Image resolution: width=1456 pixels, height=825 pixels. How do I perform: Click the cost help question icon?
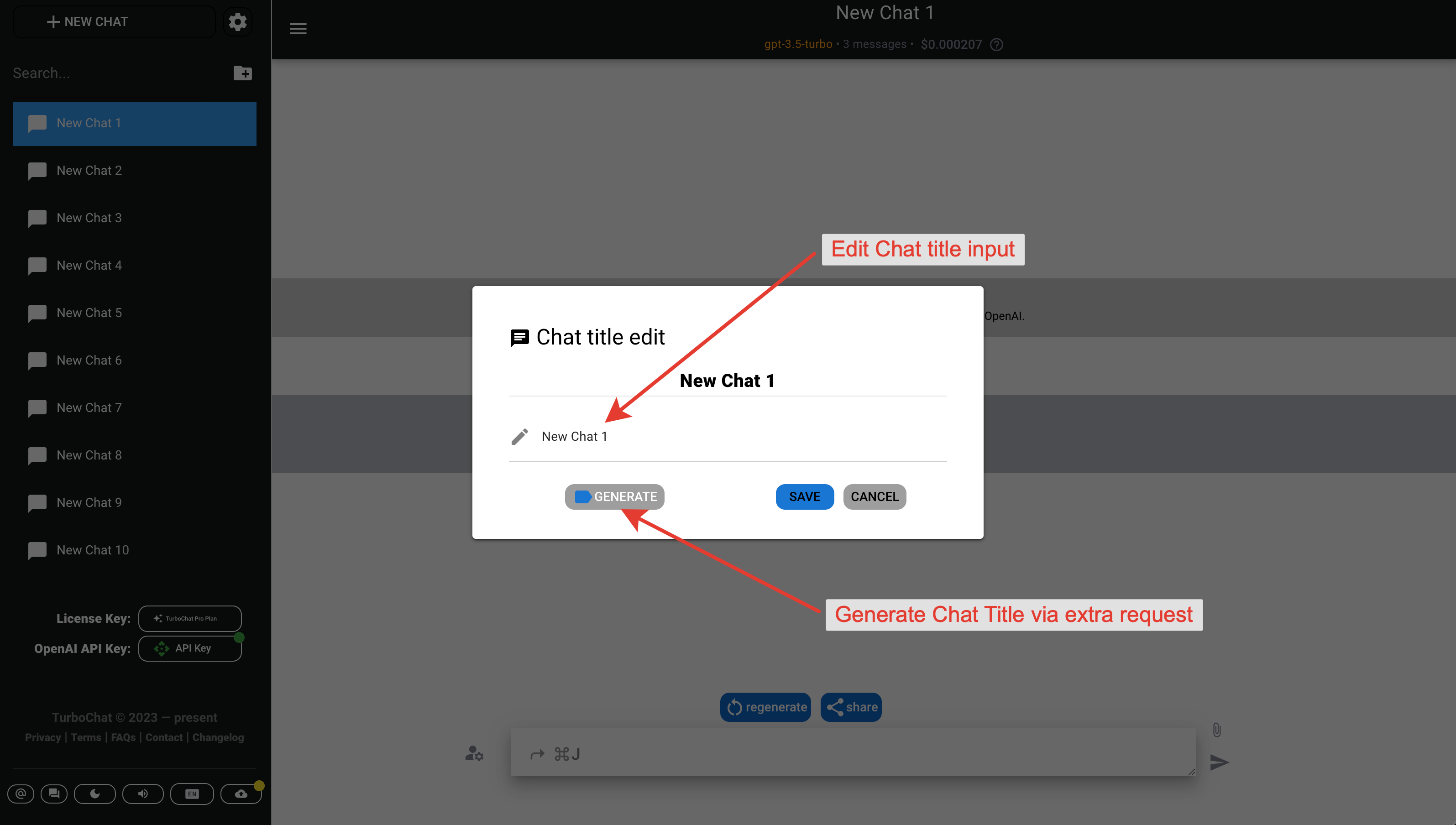996,44
